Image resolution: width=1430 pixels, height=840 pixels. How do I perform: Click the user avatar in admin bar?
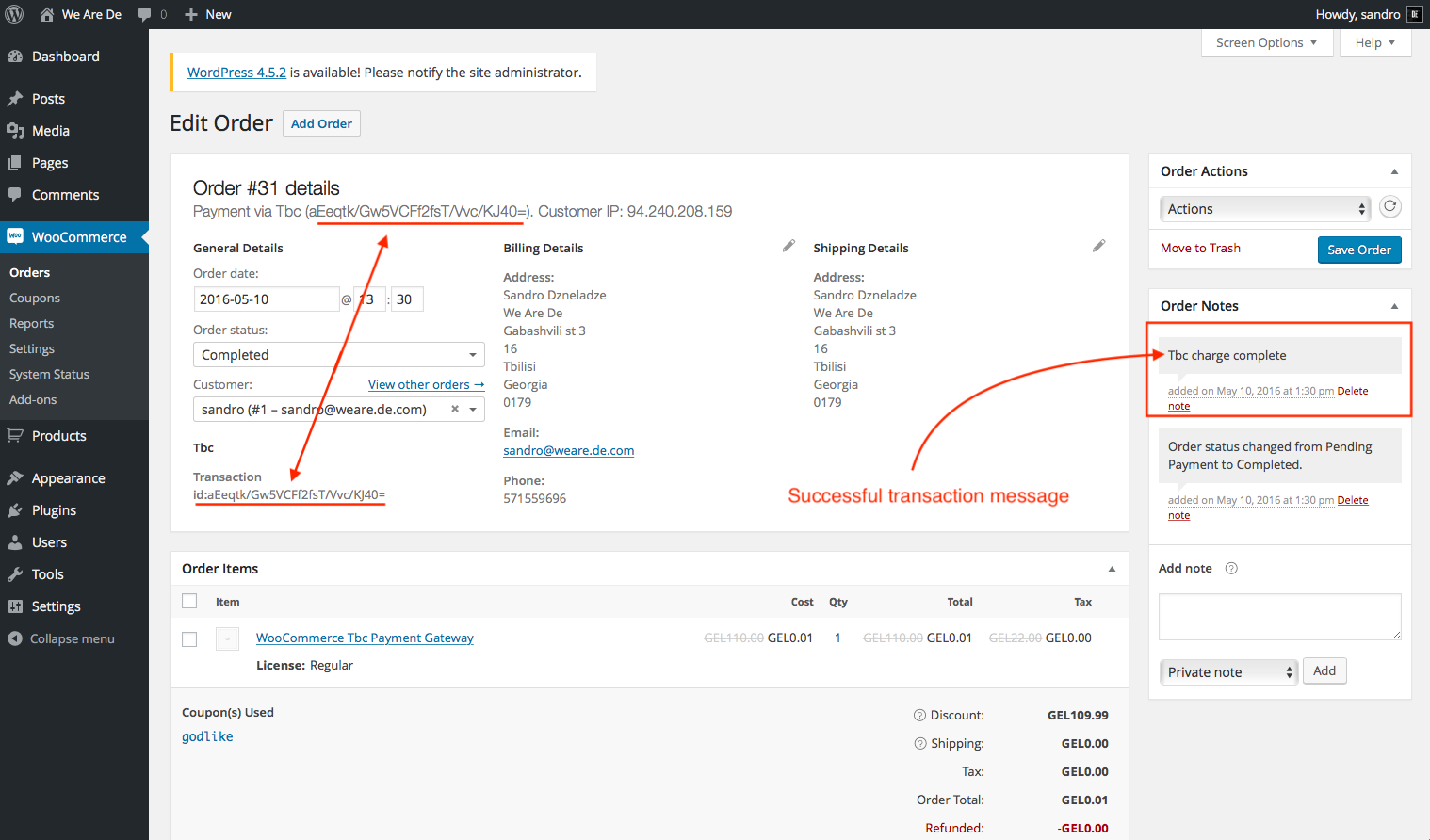point(1415,14)
